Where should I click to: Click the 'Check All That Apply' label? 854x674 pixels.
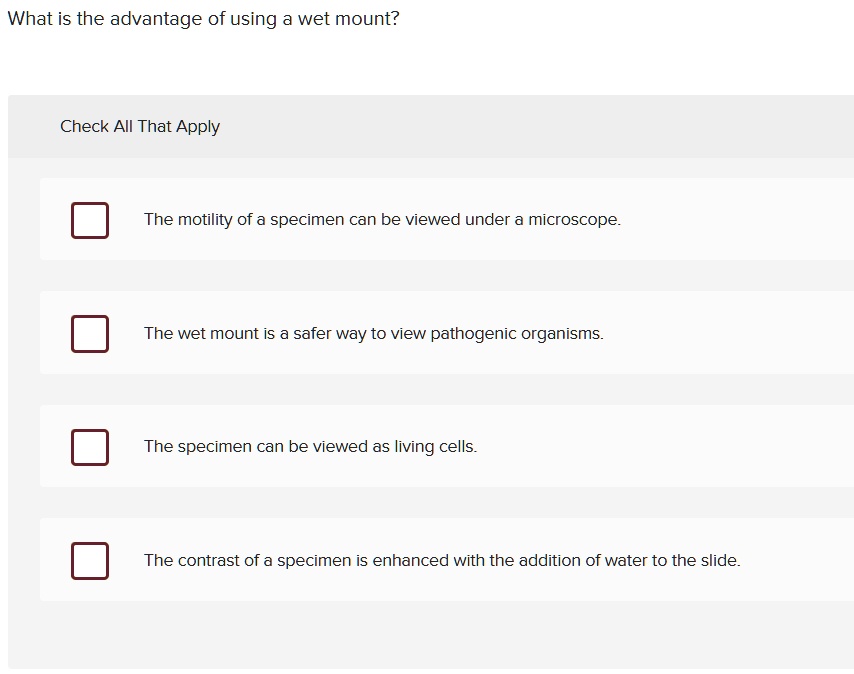point(140,127)
